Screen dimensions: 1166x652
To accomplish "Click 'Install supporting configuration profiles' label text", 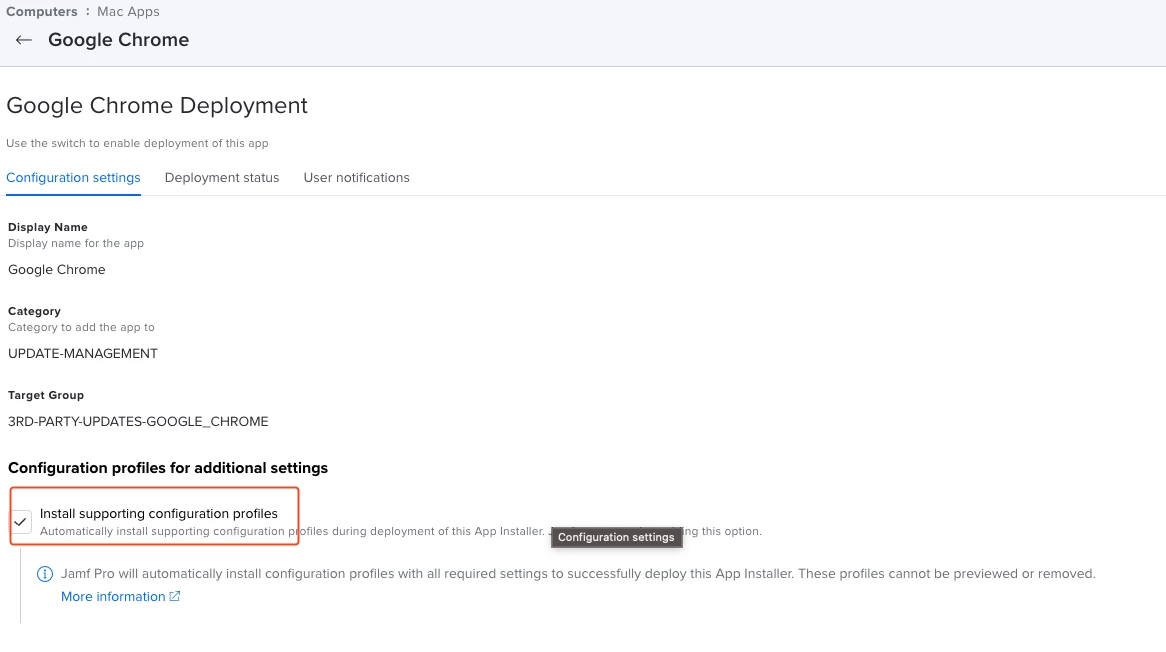I will [x=158, y=514].
